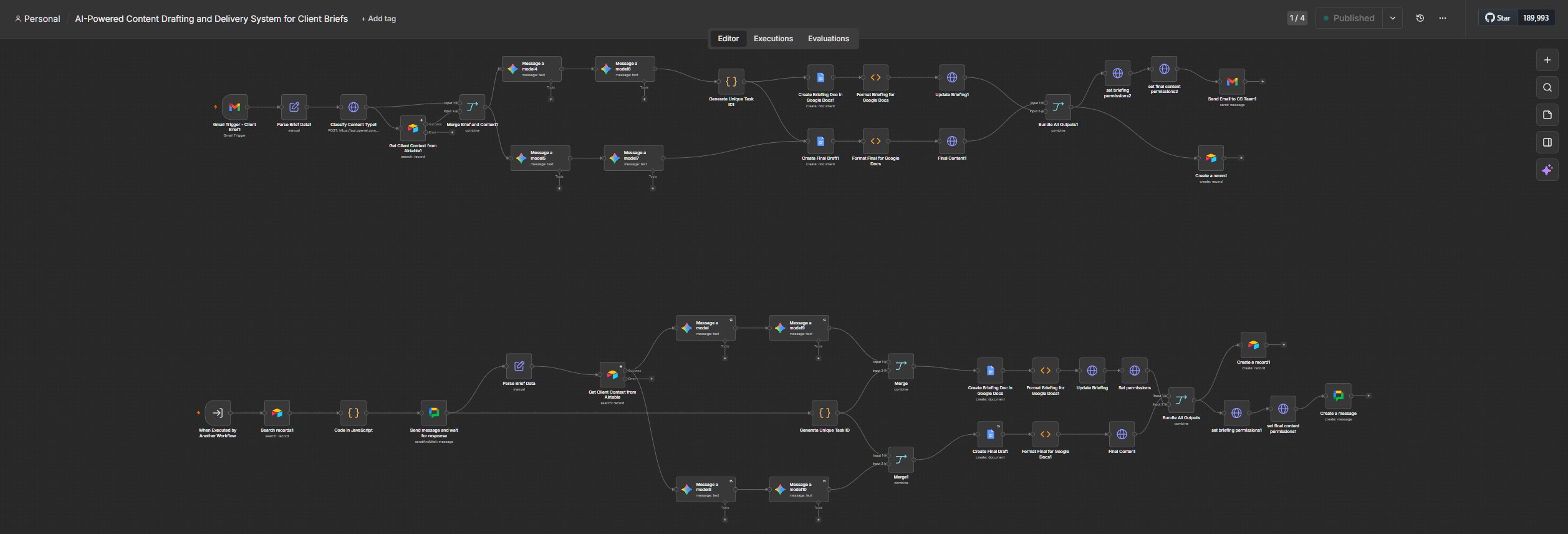Click the Add tag button

coord(378,19)
